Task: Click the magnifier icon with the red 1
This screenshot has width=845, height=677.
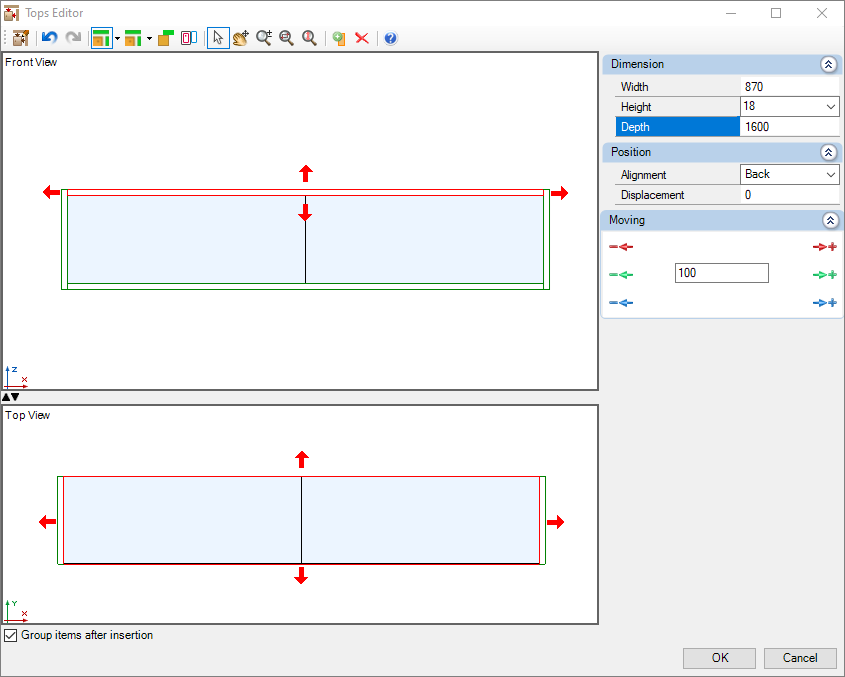Action: tap(309, 38)
